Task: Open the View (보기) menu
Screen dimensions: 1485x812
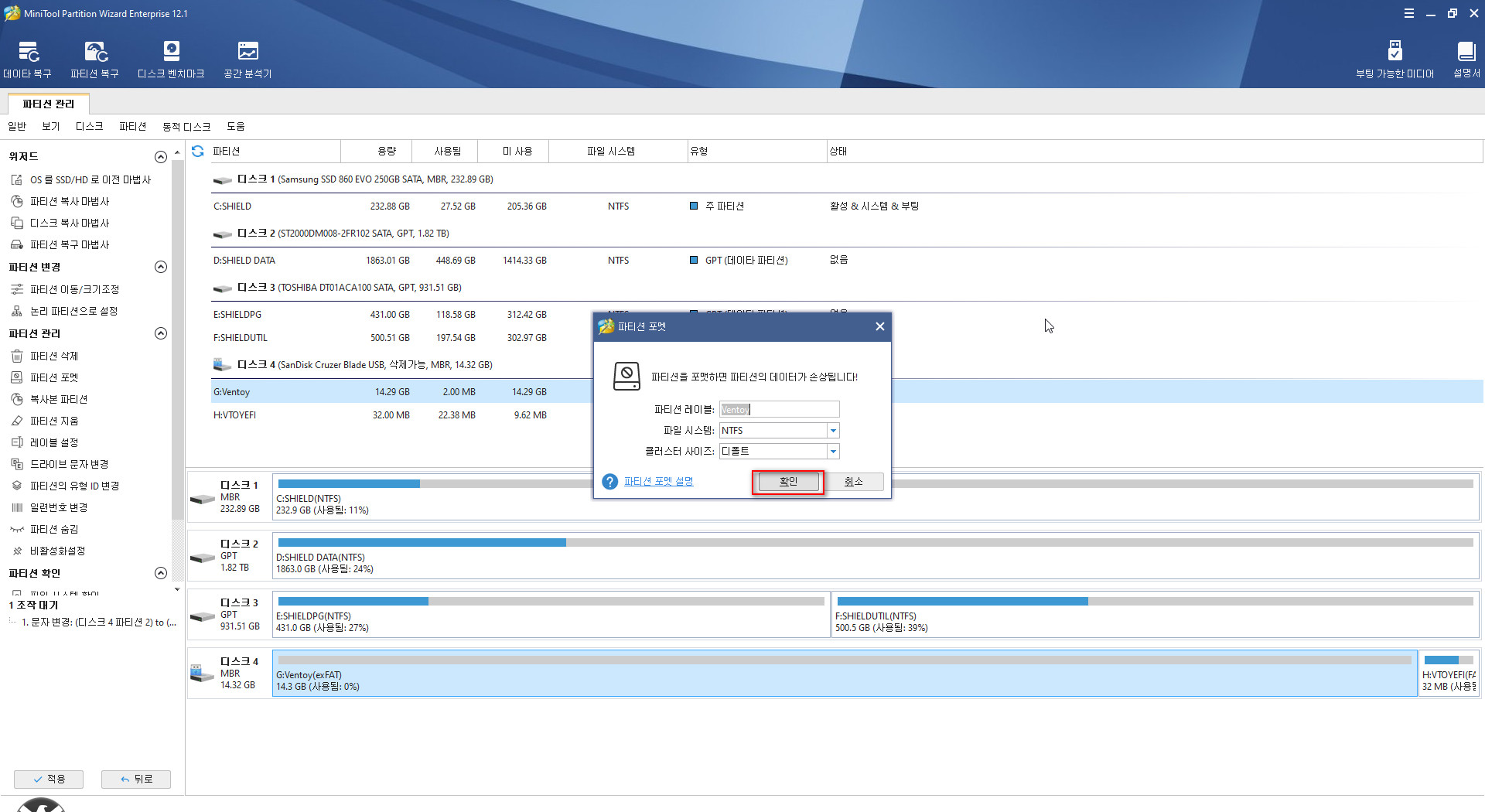Action: (x=51, y=126)
